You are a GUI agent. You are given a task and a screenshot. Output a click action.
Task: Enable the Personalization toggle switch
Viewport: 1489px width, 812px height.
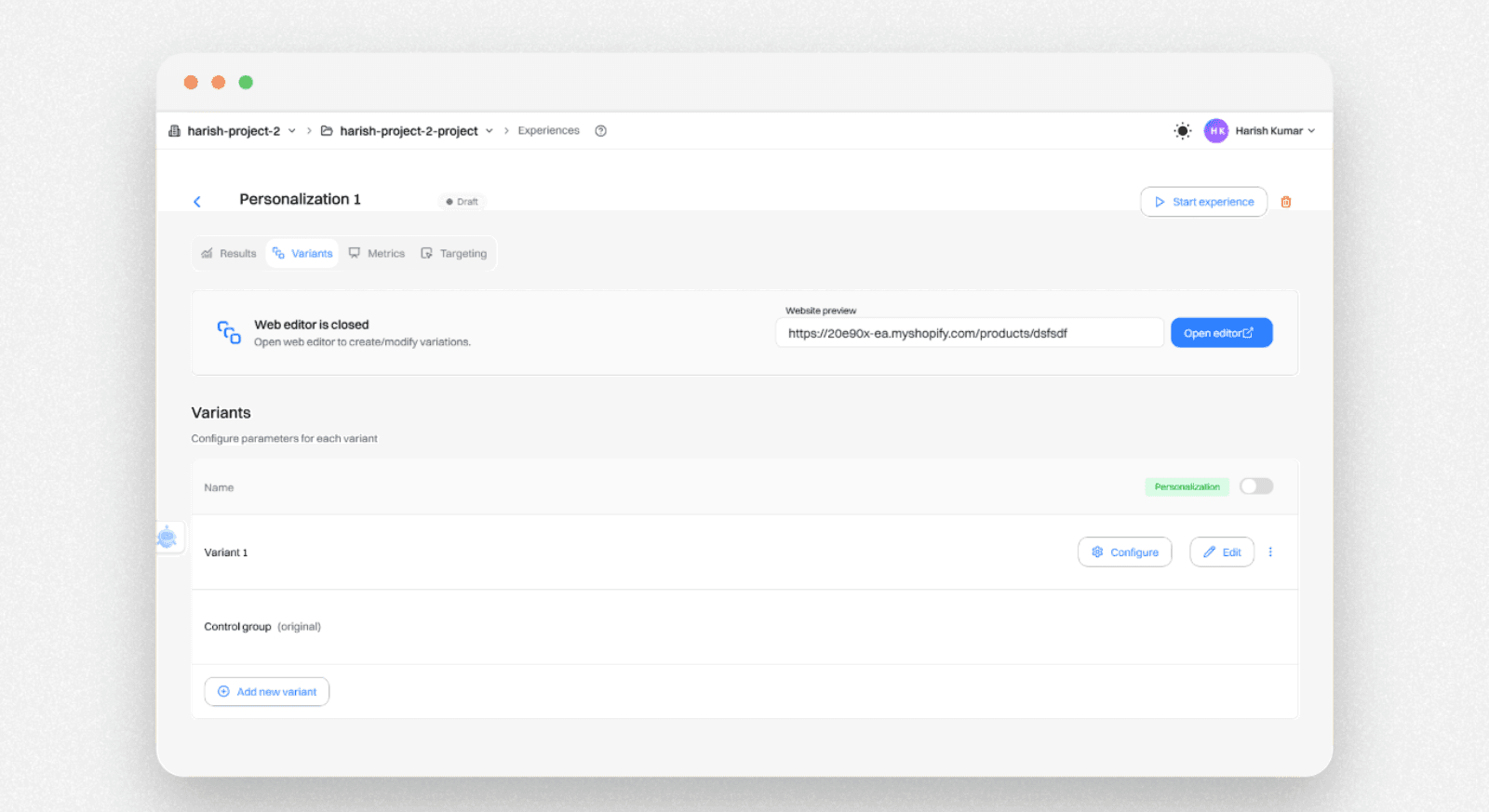1256,486
